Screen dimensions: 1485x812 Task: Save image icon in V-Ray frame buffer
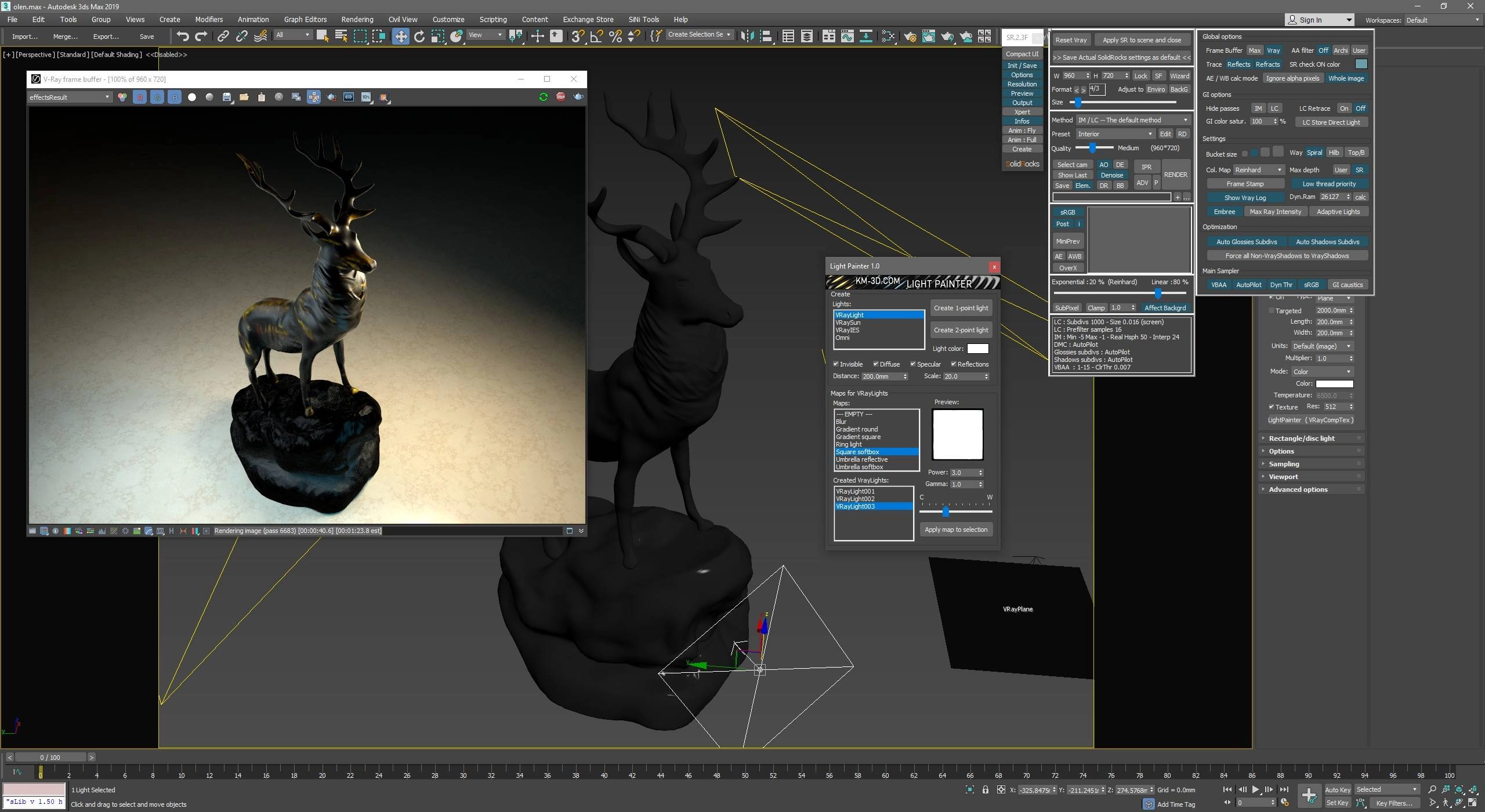click(x=227, y=97)
